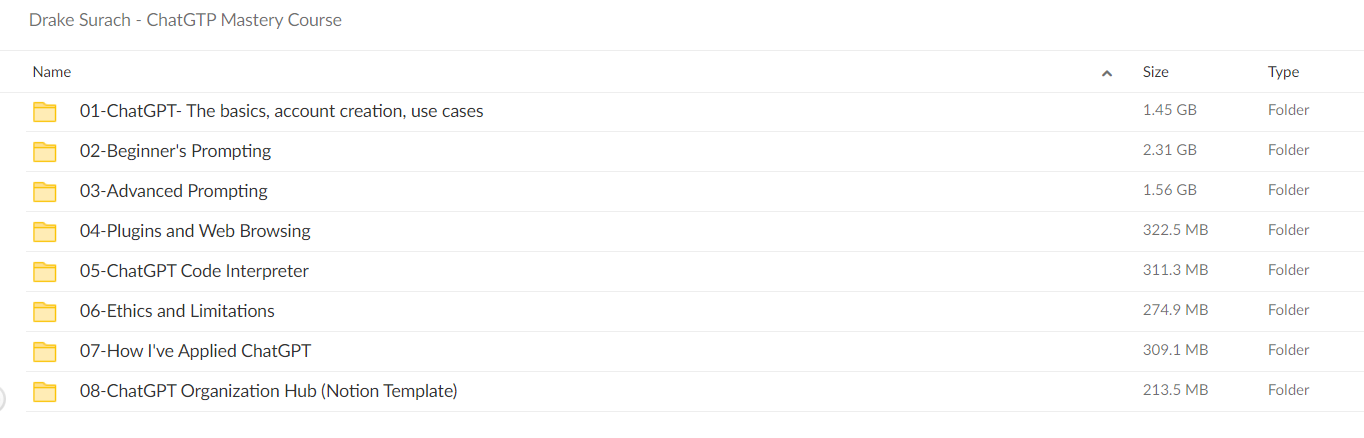Sort files by the Type column header
This screenshot has height=438, width=1364.
click(x=1283, y=72)
